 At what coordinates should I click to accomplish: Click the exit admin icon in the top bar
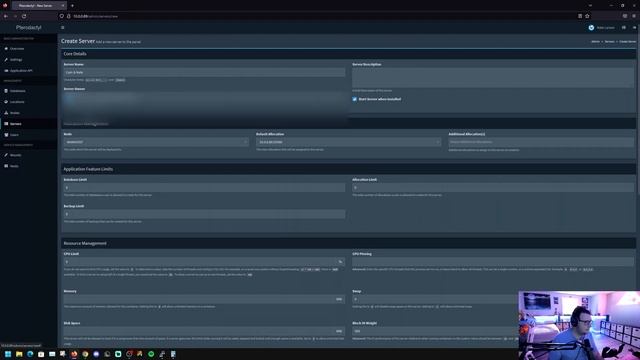point(624,28)
